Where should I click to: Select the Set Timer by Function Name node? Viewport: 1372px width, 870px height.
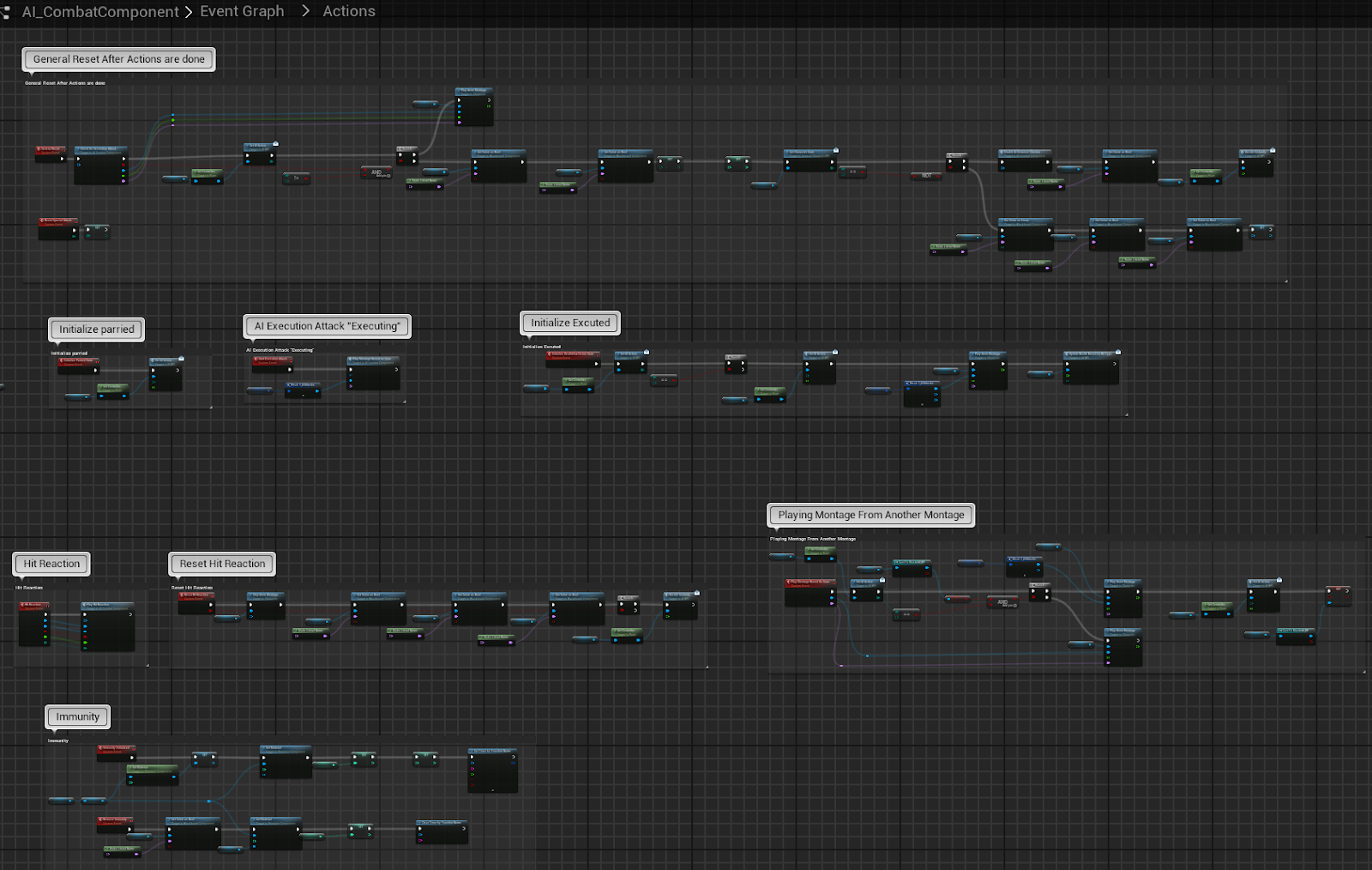pos(493,770)
